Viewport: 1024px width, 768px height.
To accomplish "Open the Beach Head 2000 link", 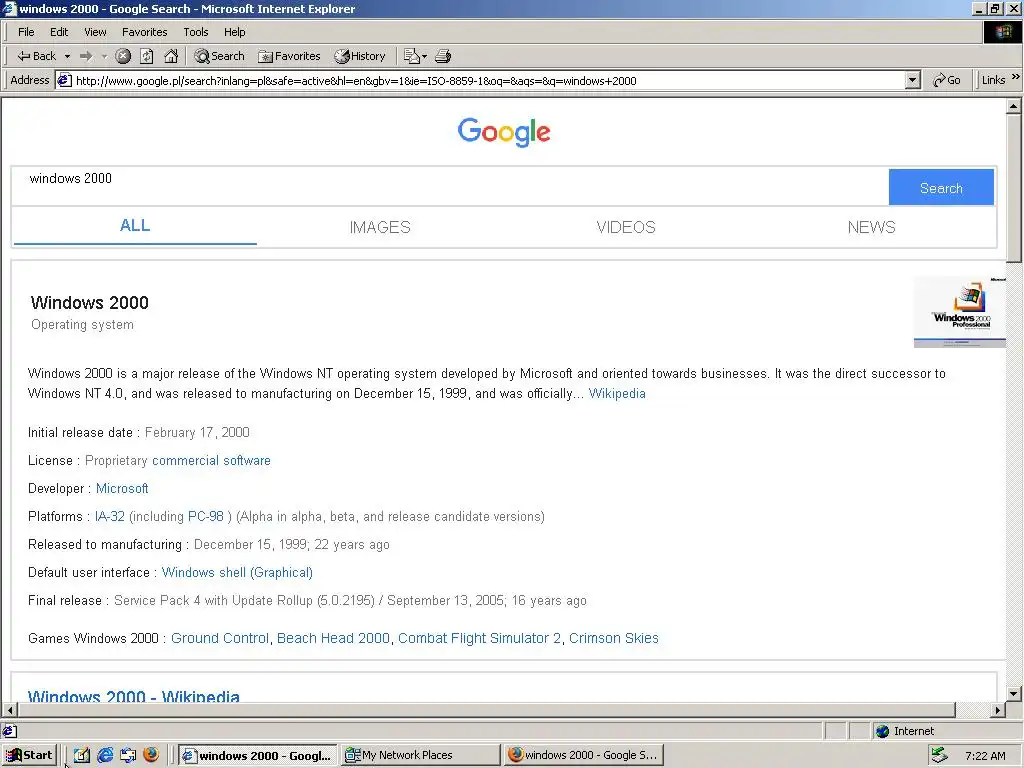I will pos(333,638).
